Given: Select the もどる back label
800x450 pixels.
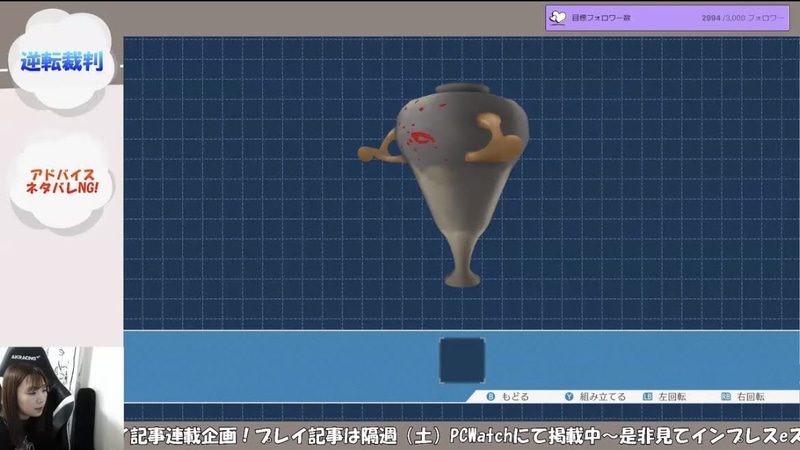Looking at the screenshot, I should click(x=515, y=396).
